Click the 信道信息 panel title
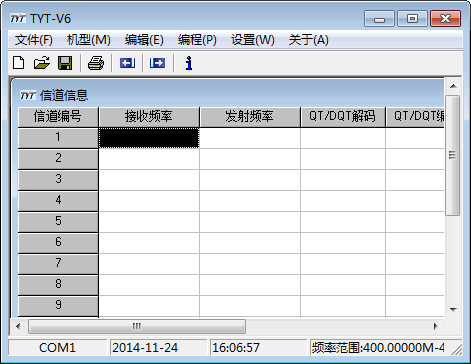Image resolution: width=471 pixels, height=364 pixels. click(64, 95)
